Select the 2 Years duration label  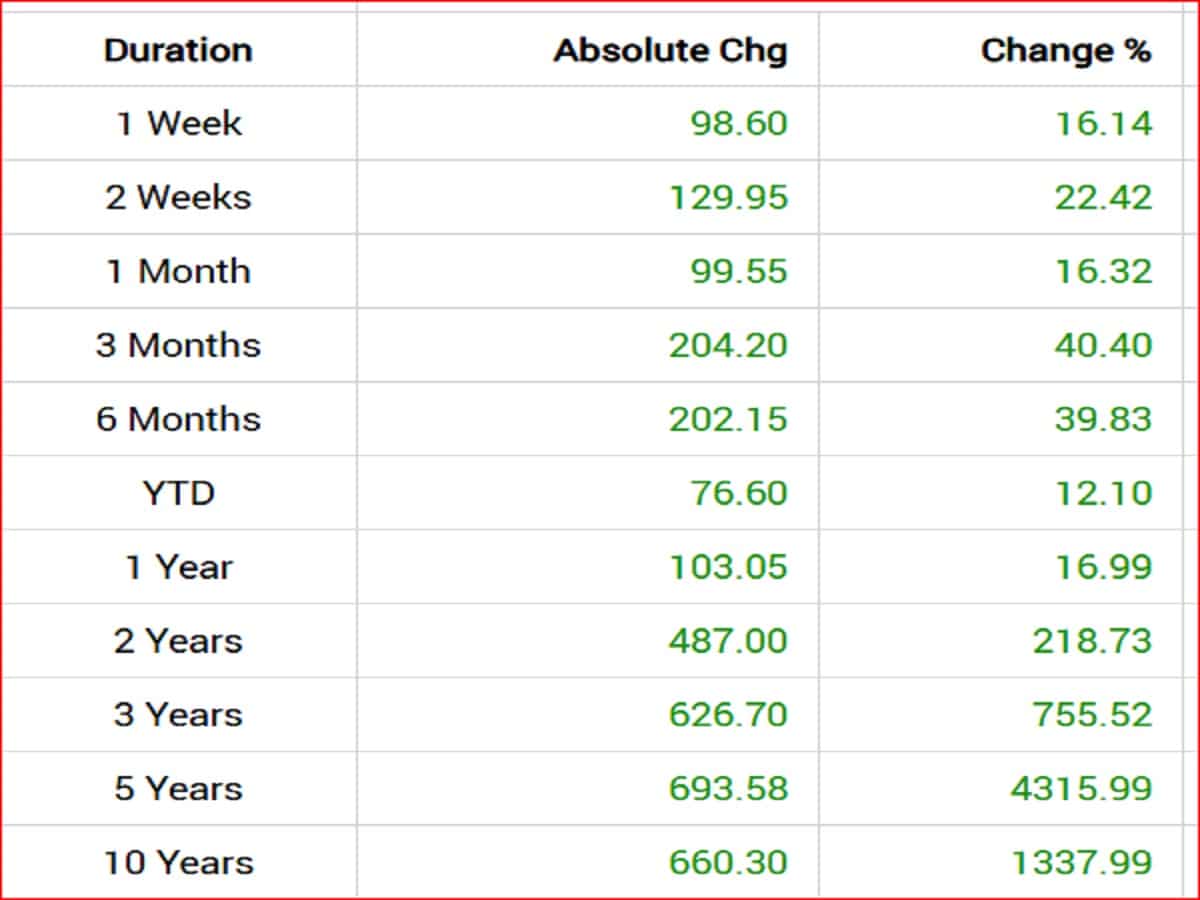coord(178,642)
